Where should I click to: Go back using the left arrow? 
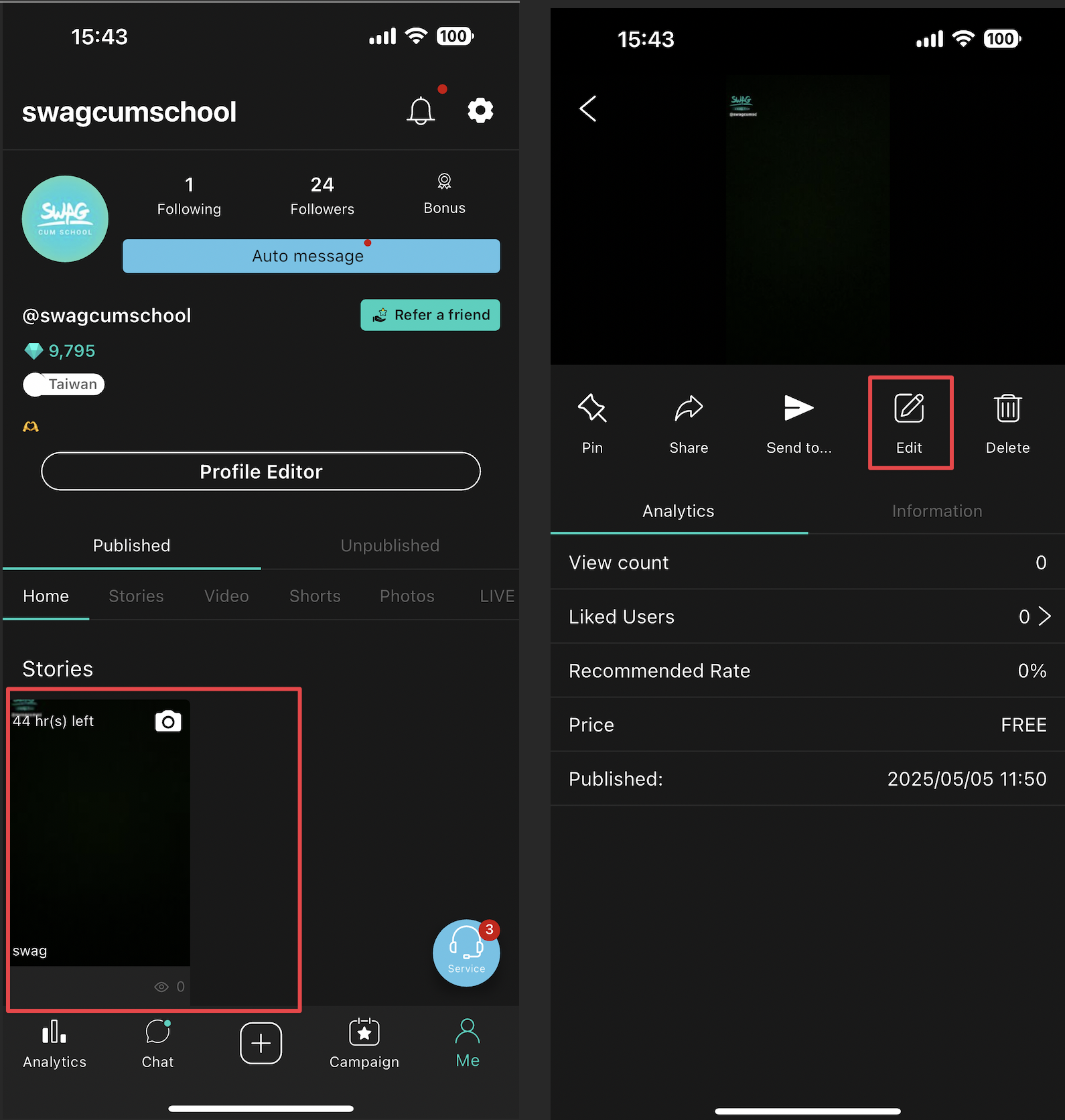588,109
